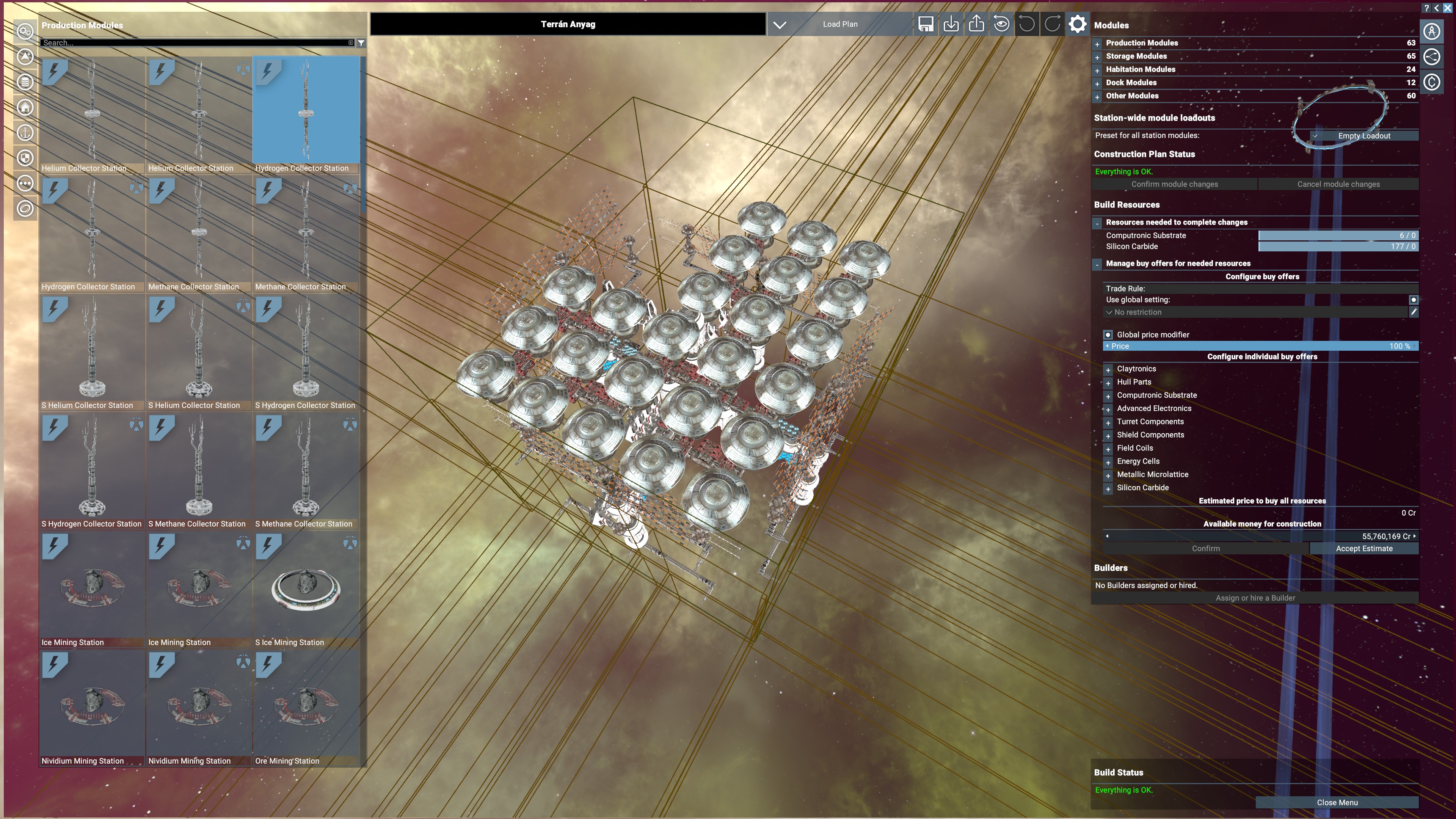Open the compass plan icon on right edge
The height and width of the screenshot is (819, 1456).
[1432, 31]
